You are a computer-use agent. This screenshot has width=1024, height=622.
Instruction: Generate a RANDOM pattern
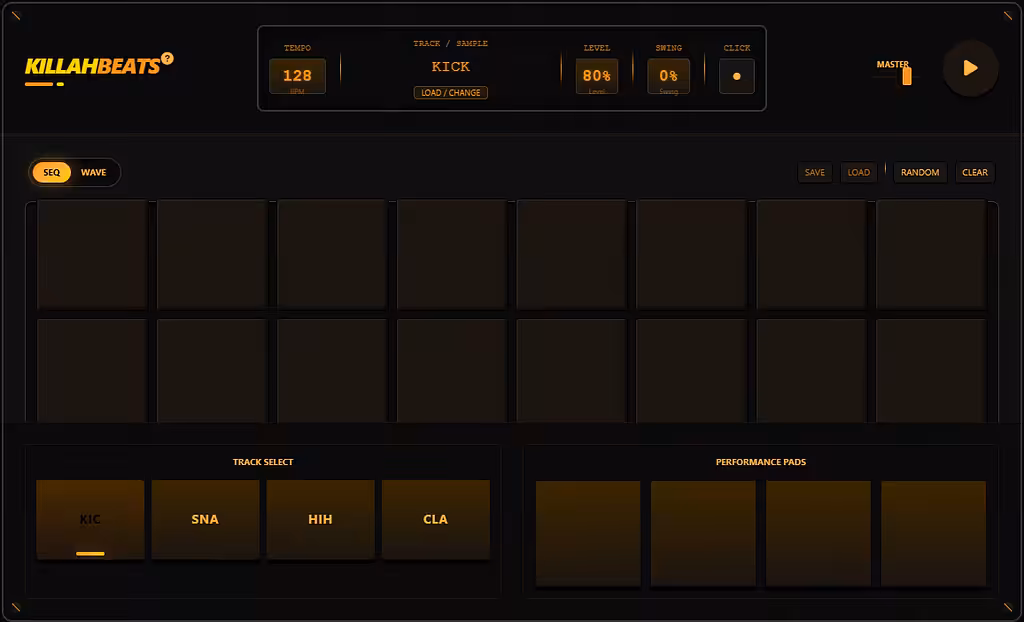coord(920,172)
